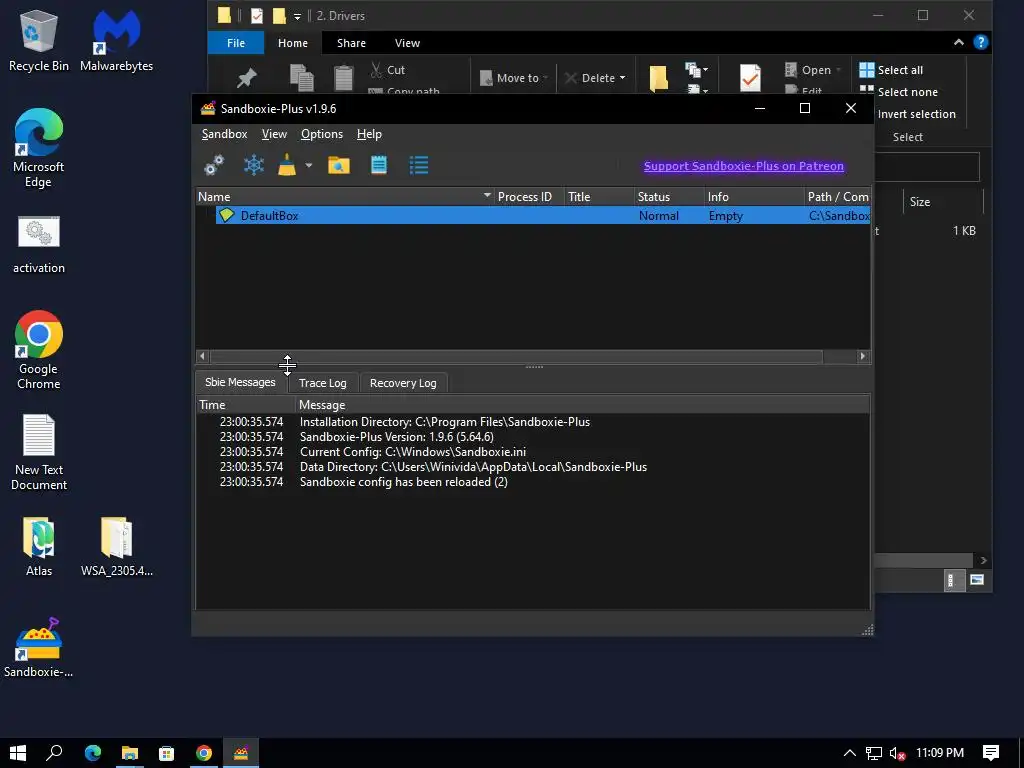Click the Message column header
1024x768 pixels.
[583, 405]
